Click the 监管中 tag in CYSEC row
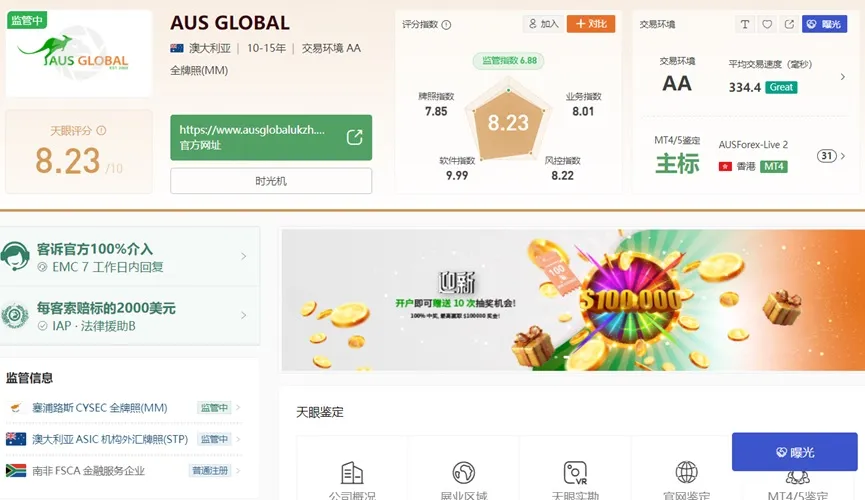The image size is (865, 500). [214, 408]
